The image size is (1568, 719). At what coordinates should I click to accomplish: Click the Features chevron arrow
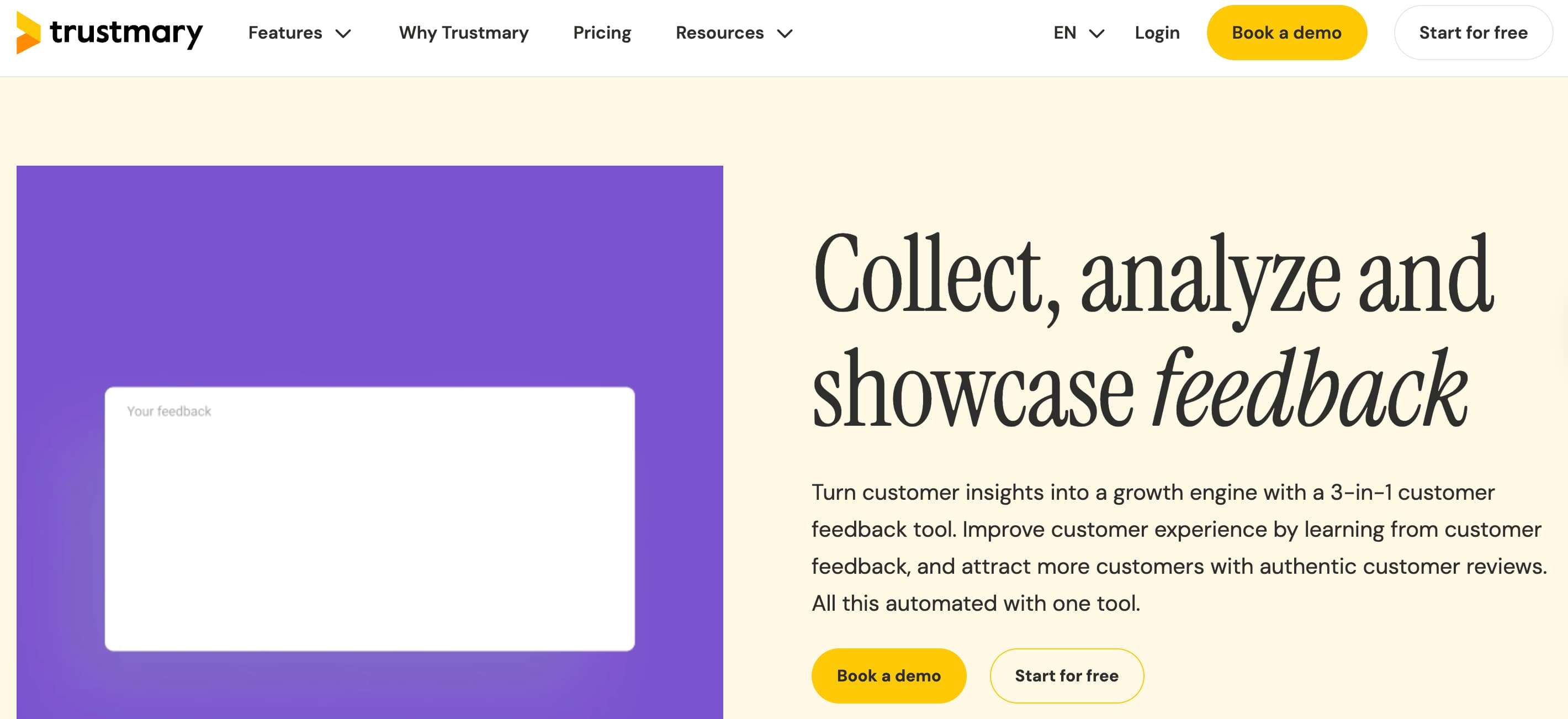coord(345,34)
